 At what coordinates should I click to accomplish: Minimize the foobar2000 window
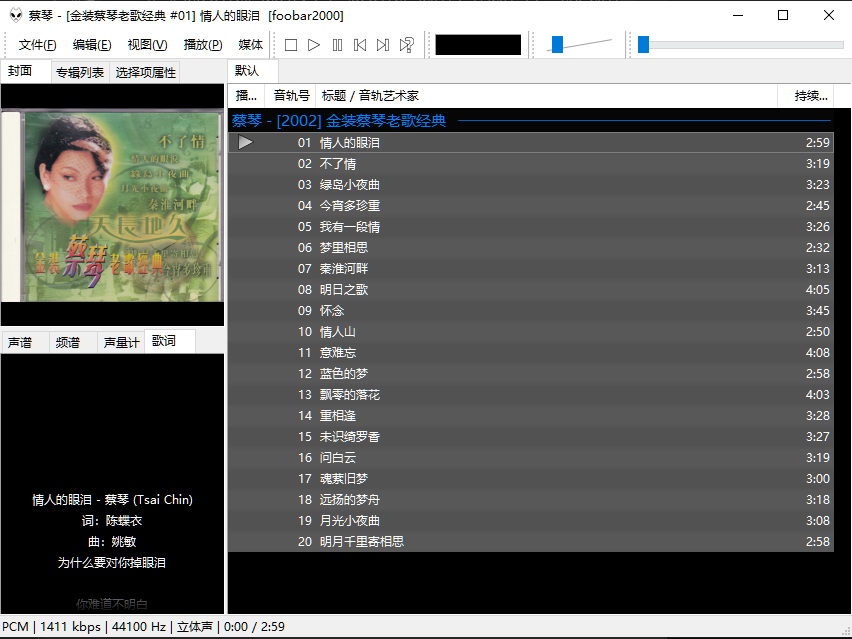738,15
